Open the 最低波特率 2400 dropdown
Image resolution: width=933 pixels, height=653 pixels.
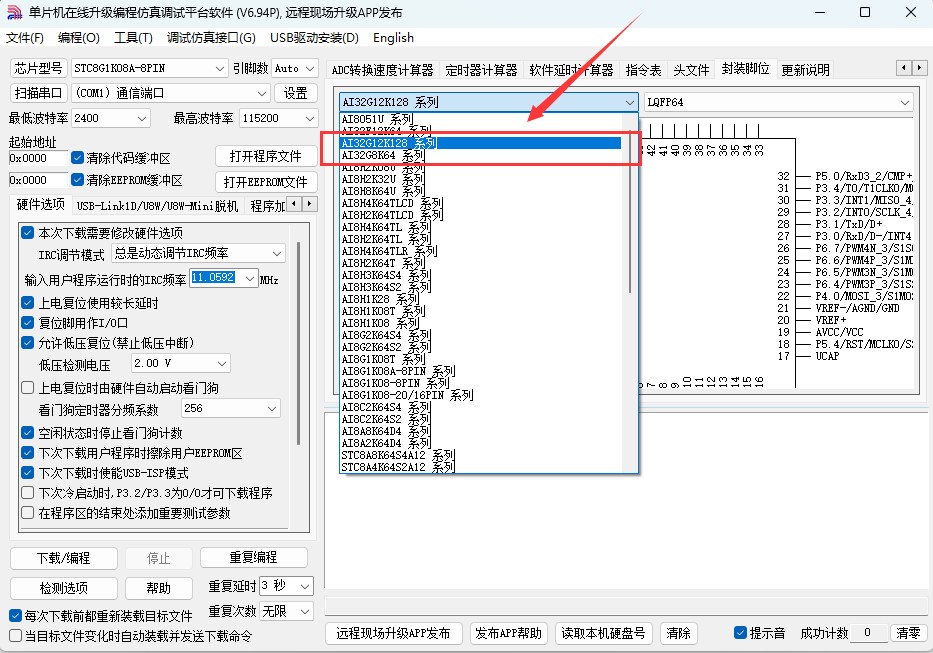pyautogui.click(x=111, y=118)
